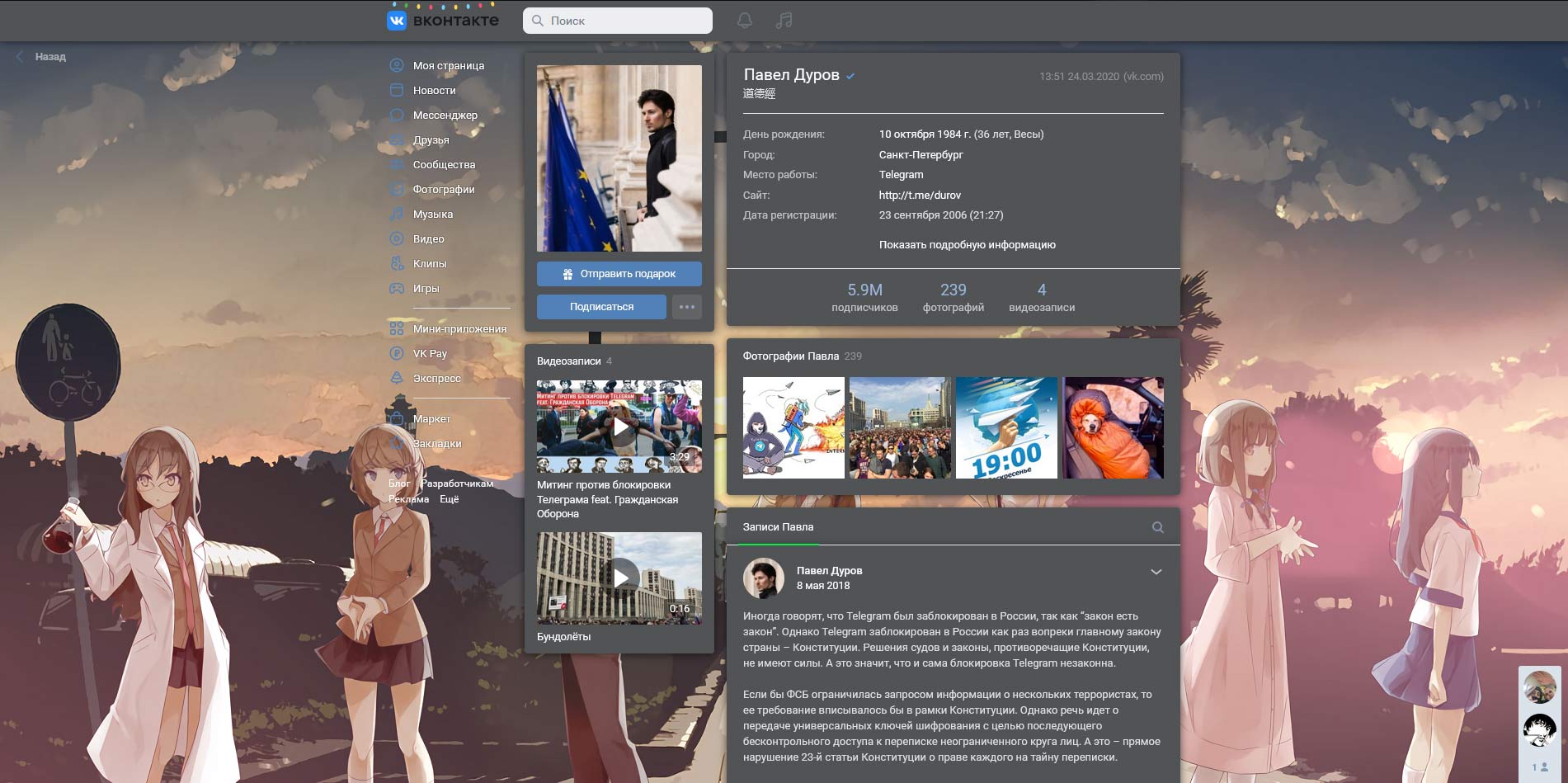
Task: Click the Фотографии Павла header
Action: (791, 356)
